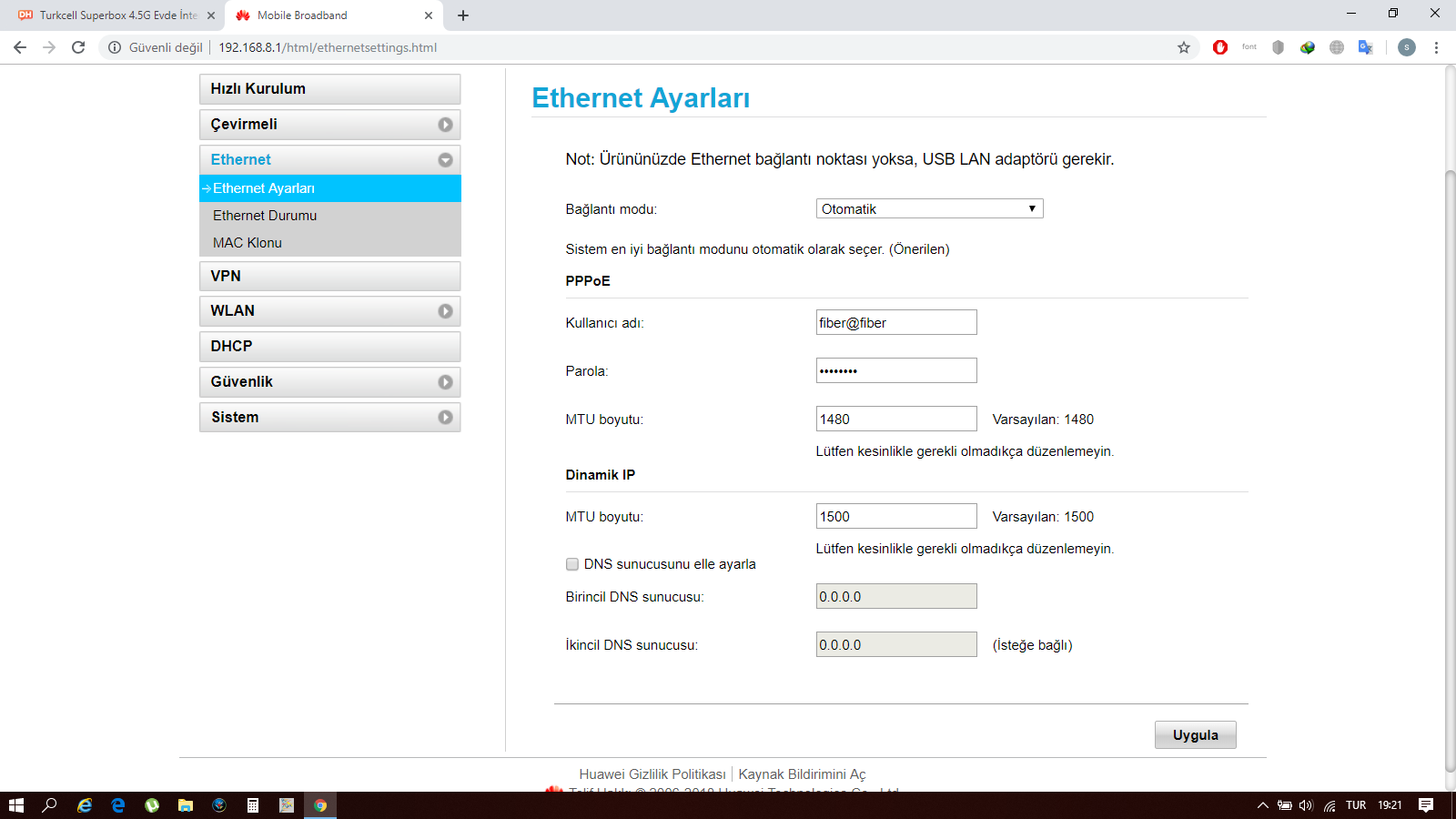This screenshot has width=1456, height=819.
Task: Open the 'font' extension icon
Action: click(1249, 47)
